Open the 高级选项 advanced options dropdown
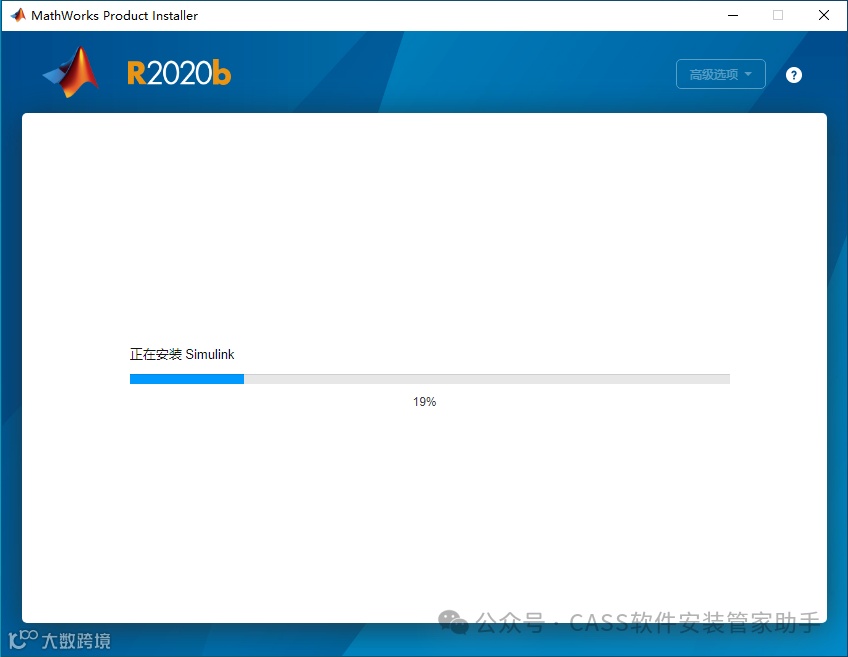Screen dimensions: 848x657 (720, 74)
